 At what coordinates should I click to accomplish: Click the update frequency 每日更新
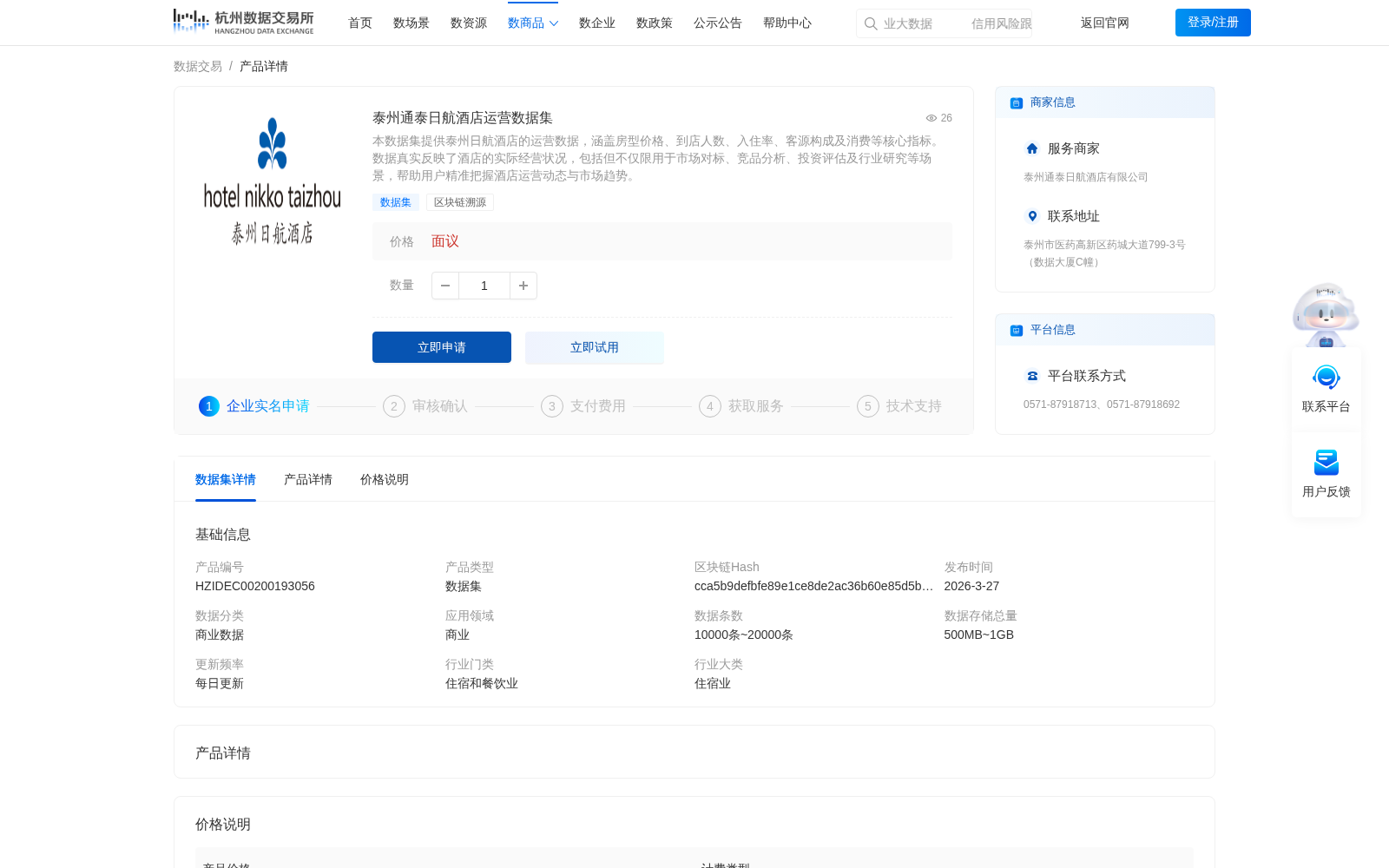[x=220, y=684]
